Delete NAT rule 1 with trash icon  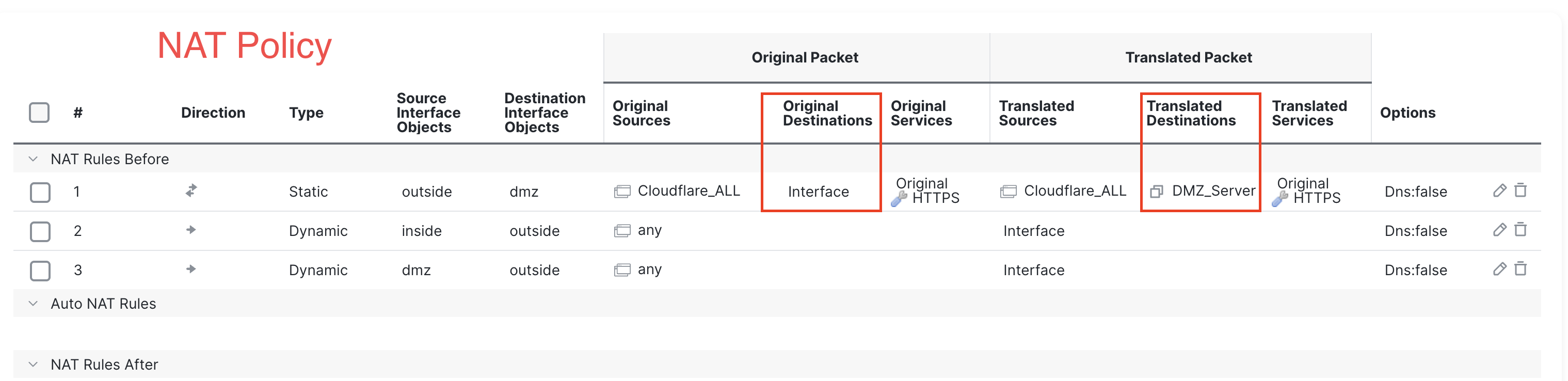pyautogui.click(x=1520, y=190)
